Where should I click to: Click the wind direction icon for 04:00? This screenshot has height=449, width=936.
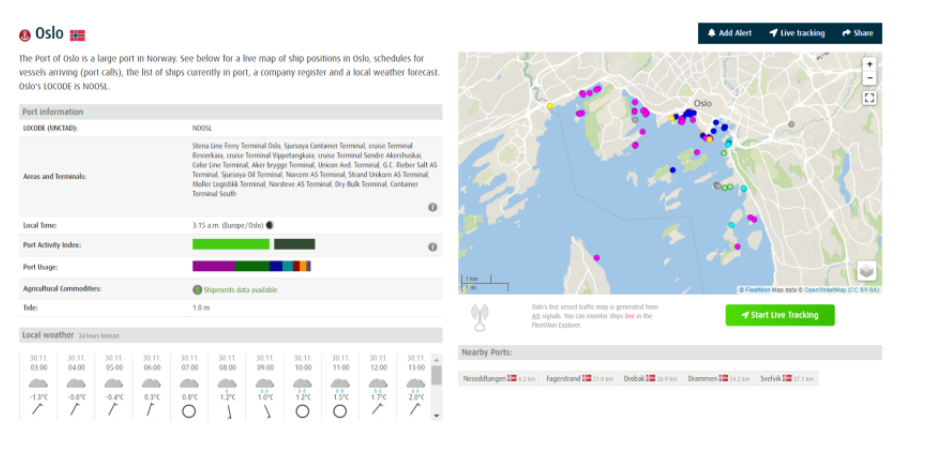click(x=76, y=410)
